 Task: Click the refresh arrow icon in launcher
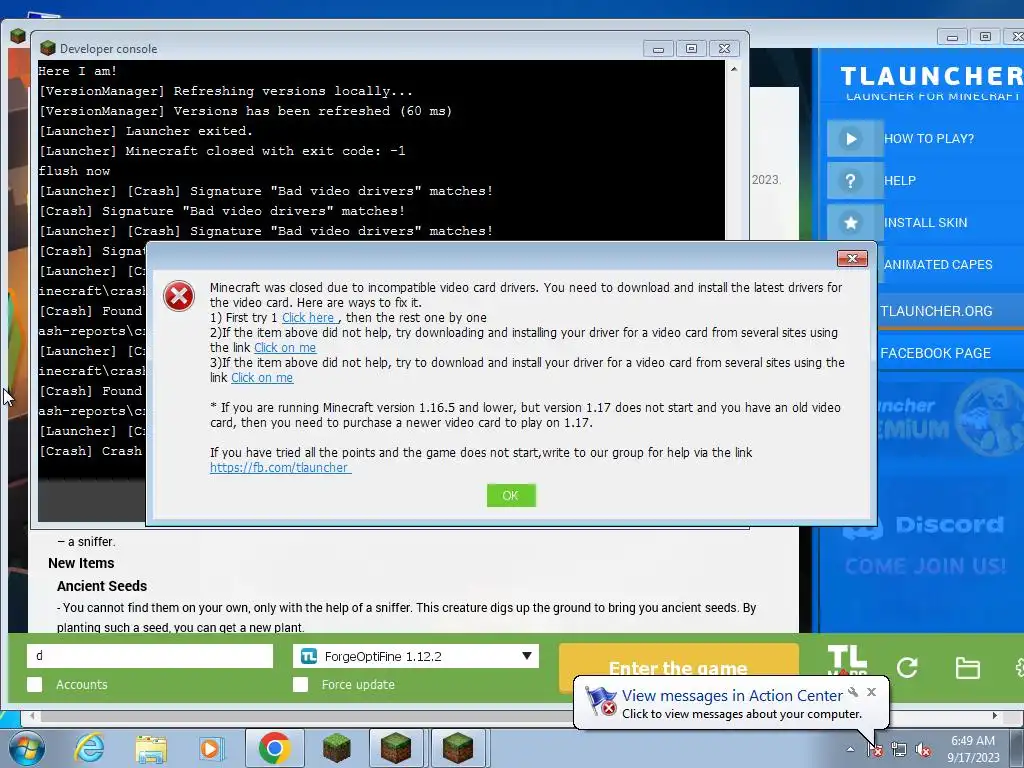[x=907, y=667]
